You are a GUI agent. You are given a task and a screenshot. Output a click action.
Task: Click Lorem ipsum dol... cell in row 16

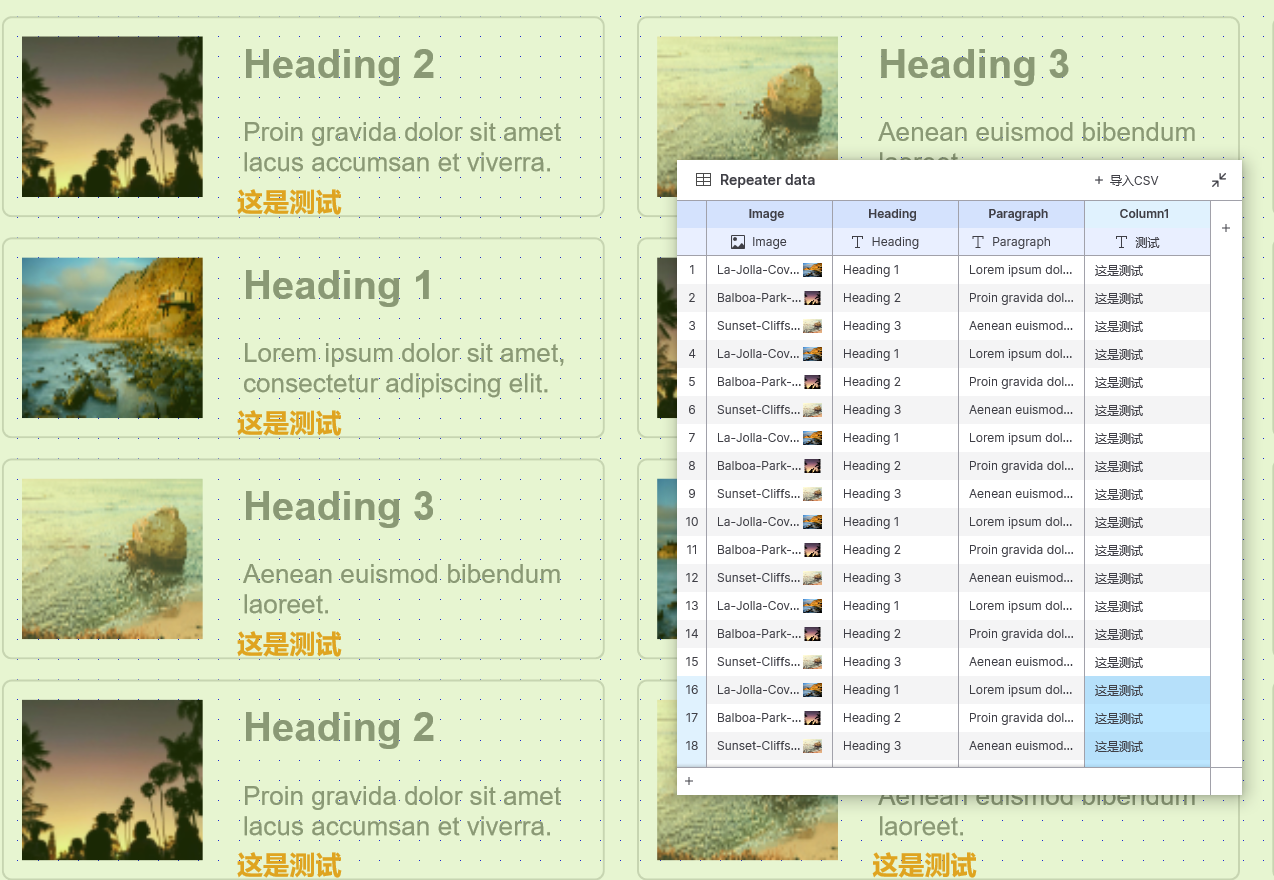tap(1021, 690)
